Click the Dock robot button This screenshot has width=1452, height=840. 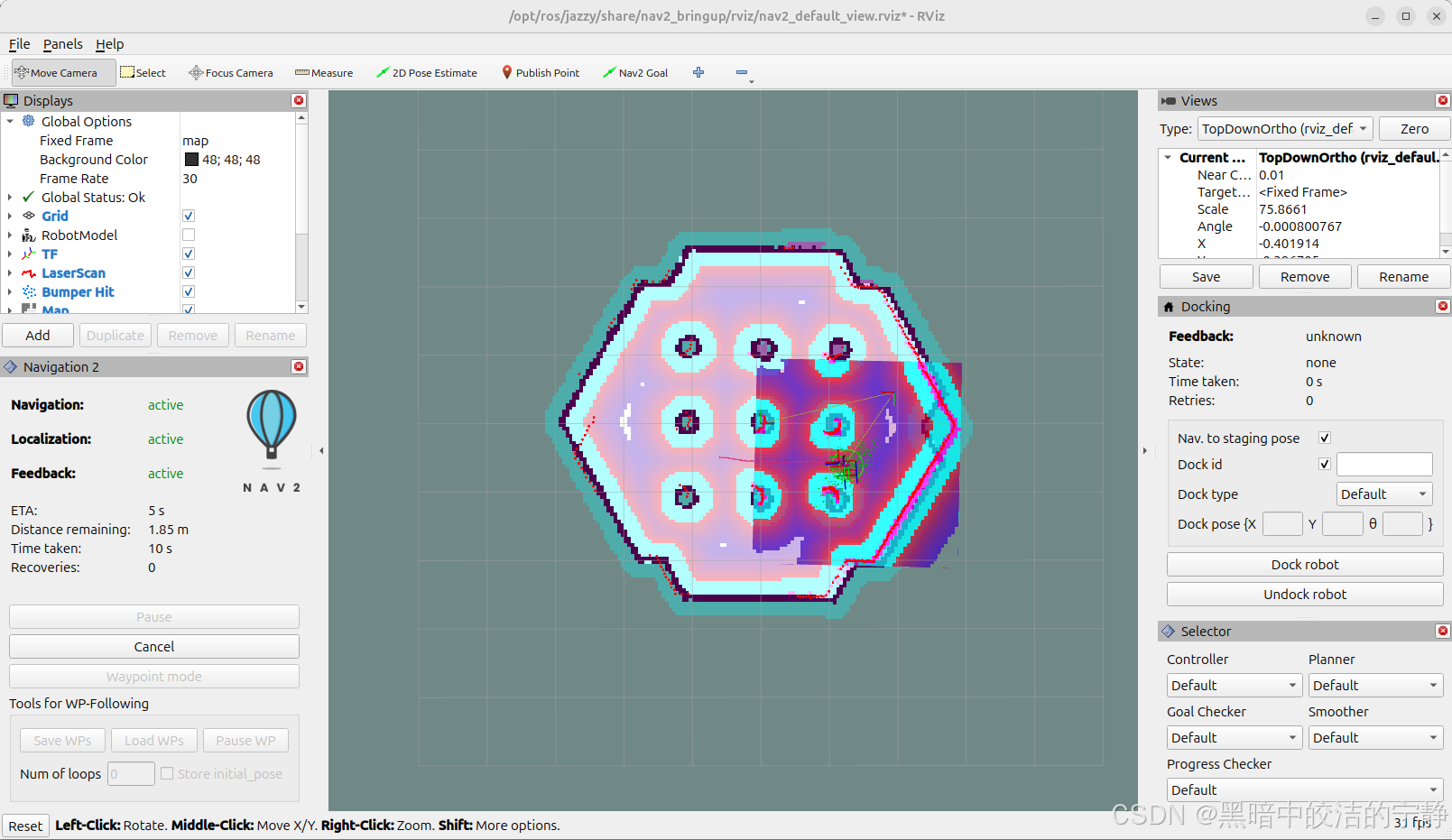point(1305,564)
